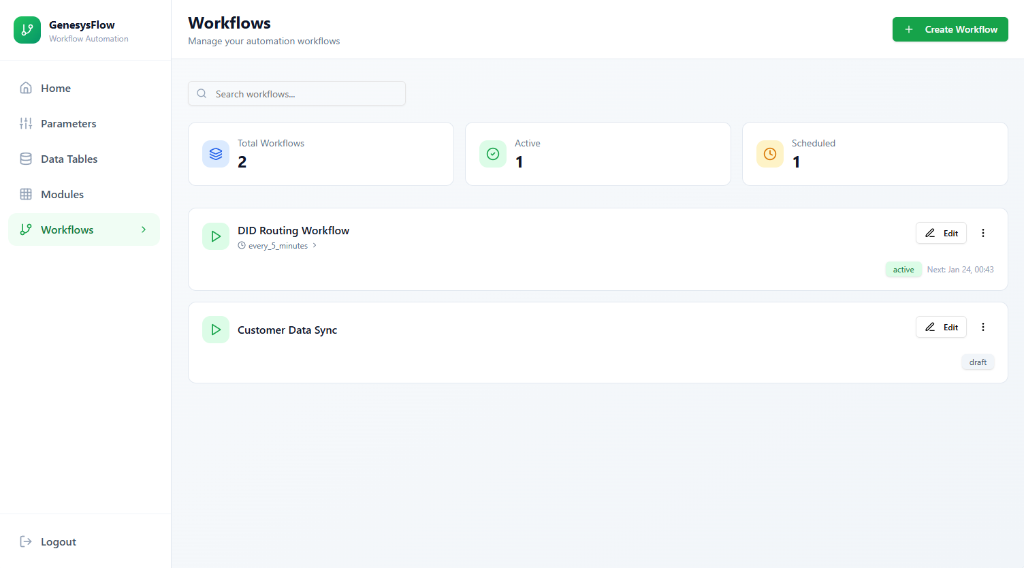Click the Total Workflows count card

pos(321,154)
